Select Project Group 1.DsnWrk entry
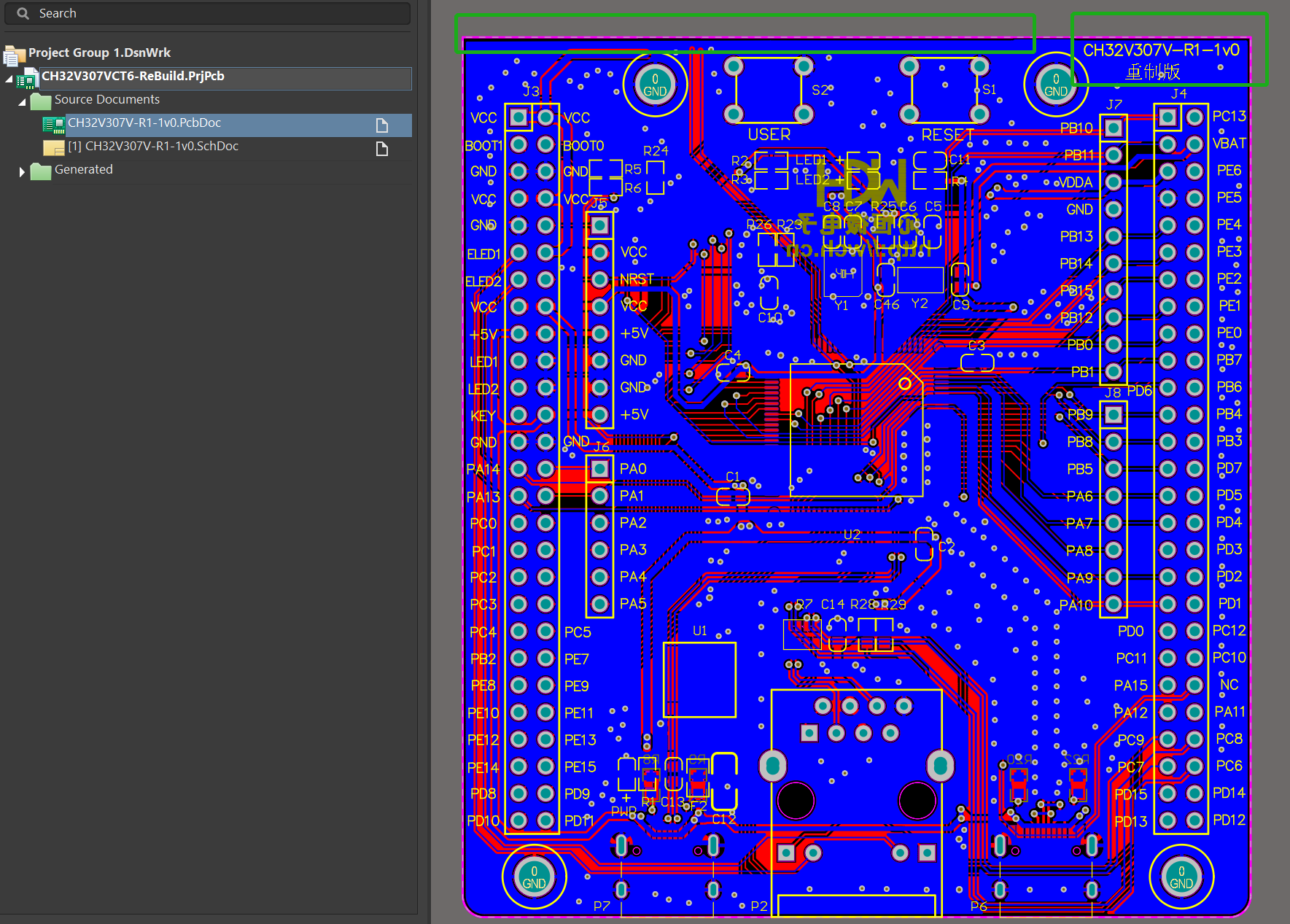The image size is (1290, 924). pos(99,53)
